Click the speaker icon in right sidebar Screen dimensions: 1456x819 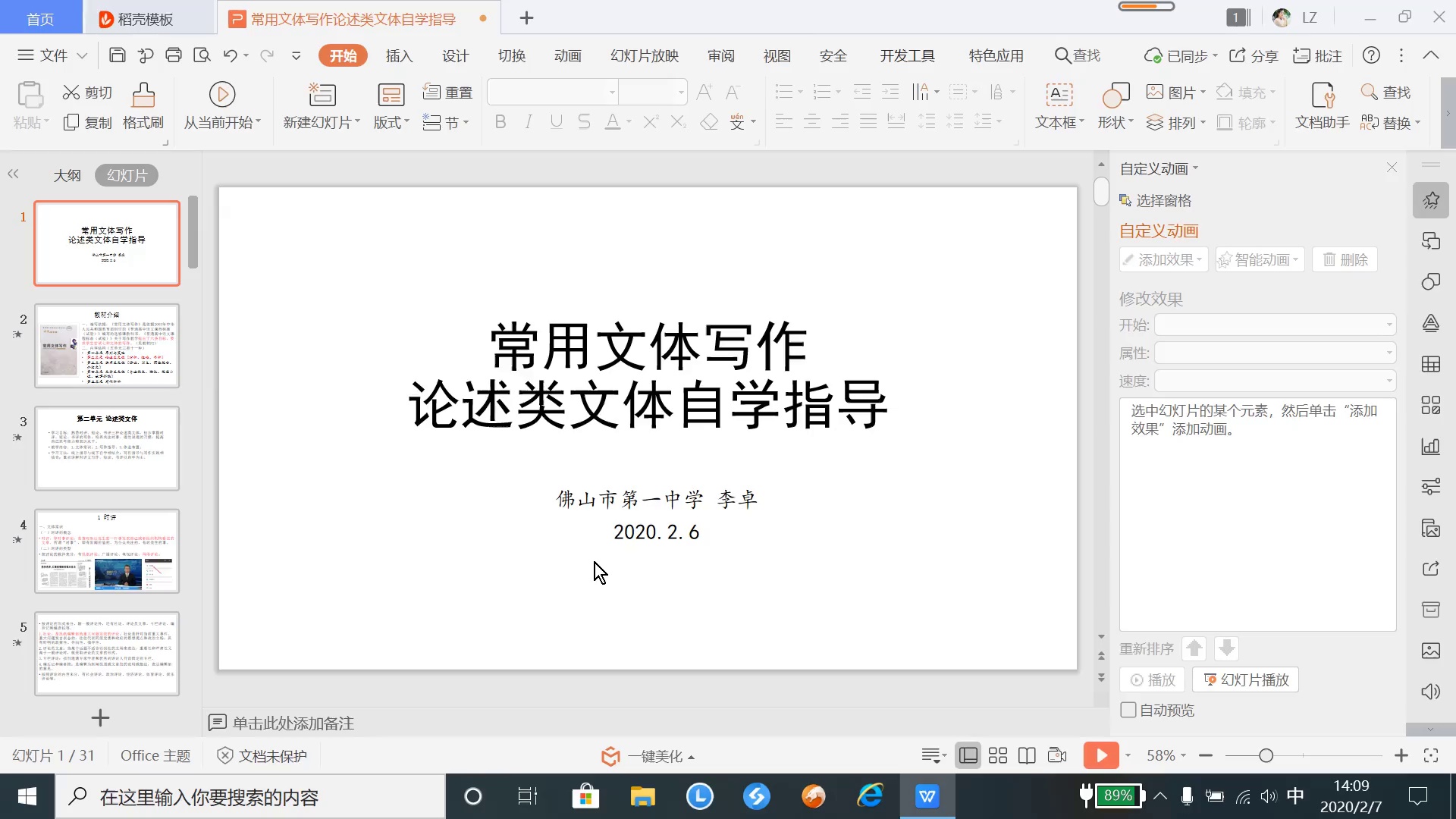(1431, 692)
